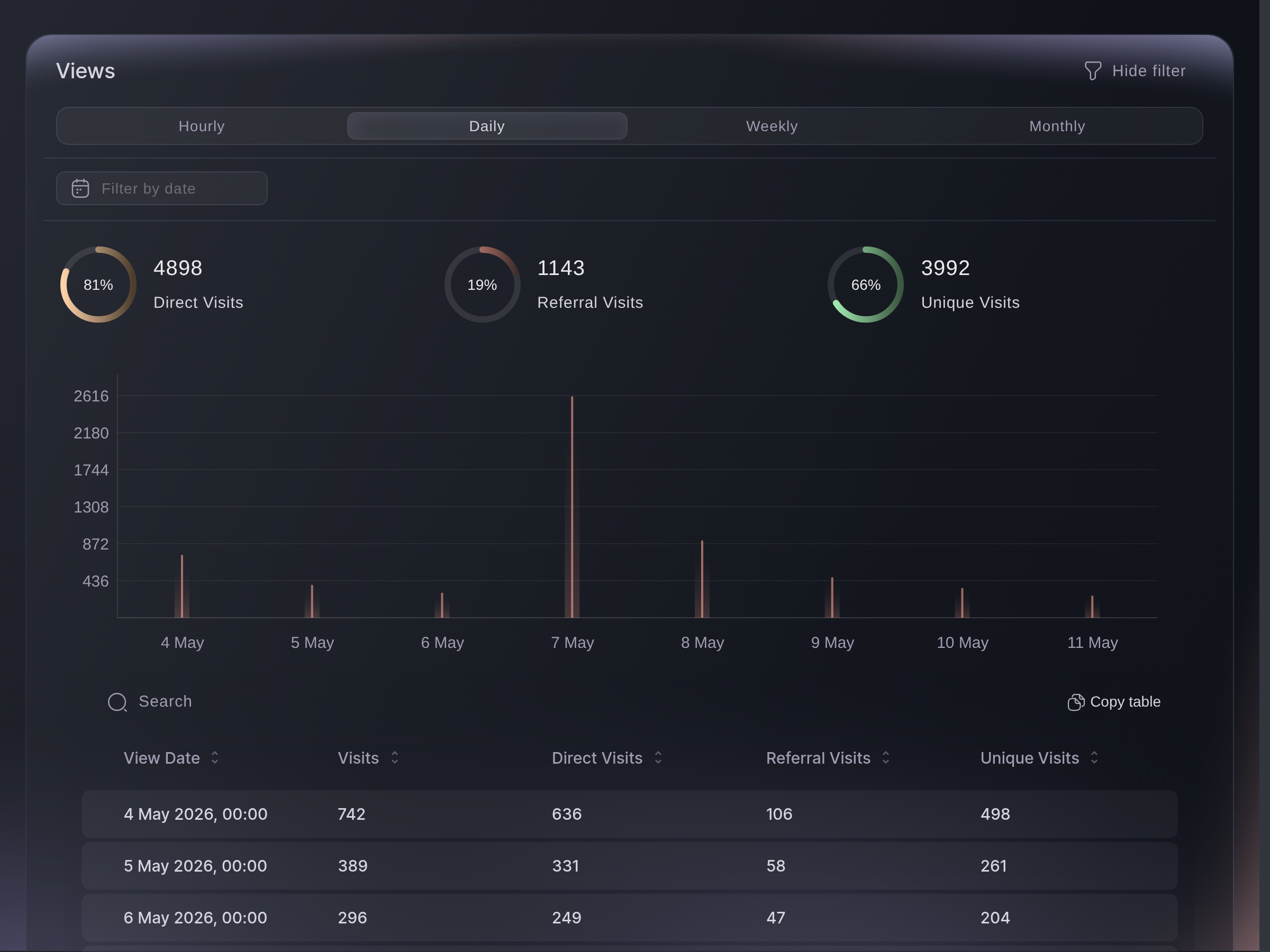Click the 106 referral visits cell
This screenshot has width=1270, height=952.
click(779, 814)
